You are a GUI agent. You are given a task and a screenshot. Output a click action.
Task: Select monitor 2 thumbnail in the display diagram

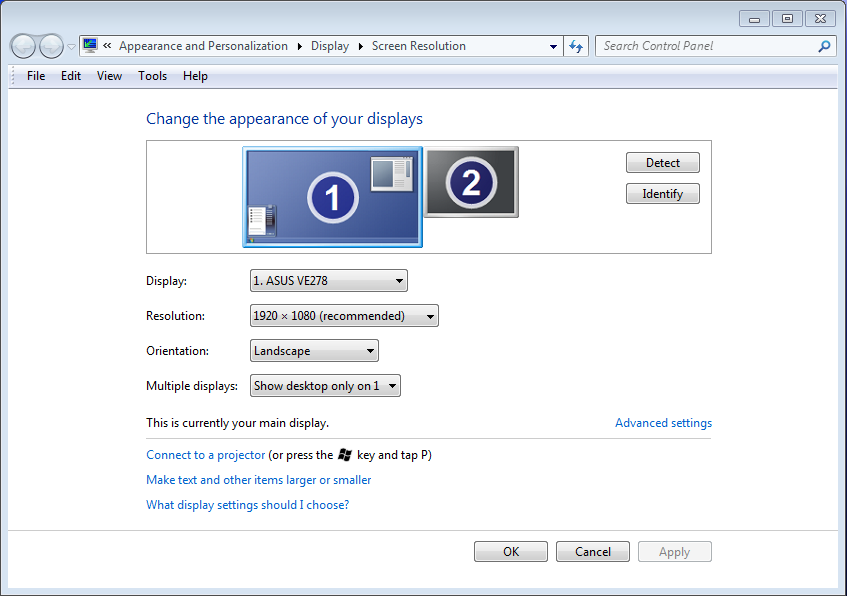click(470, 182)
